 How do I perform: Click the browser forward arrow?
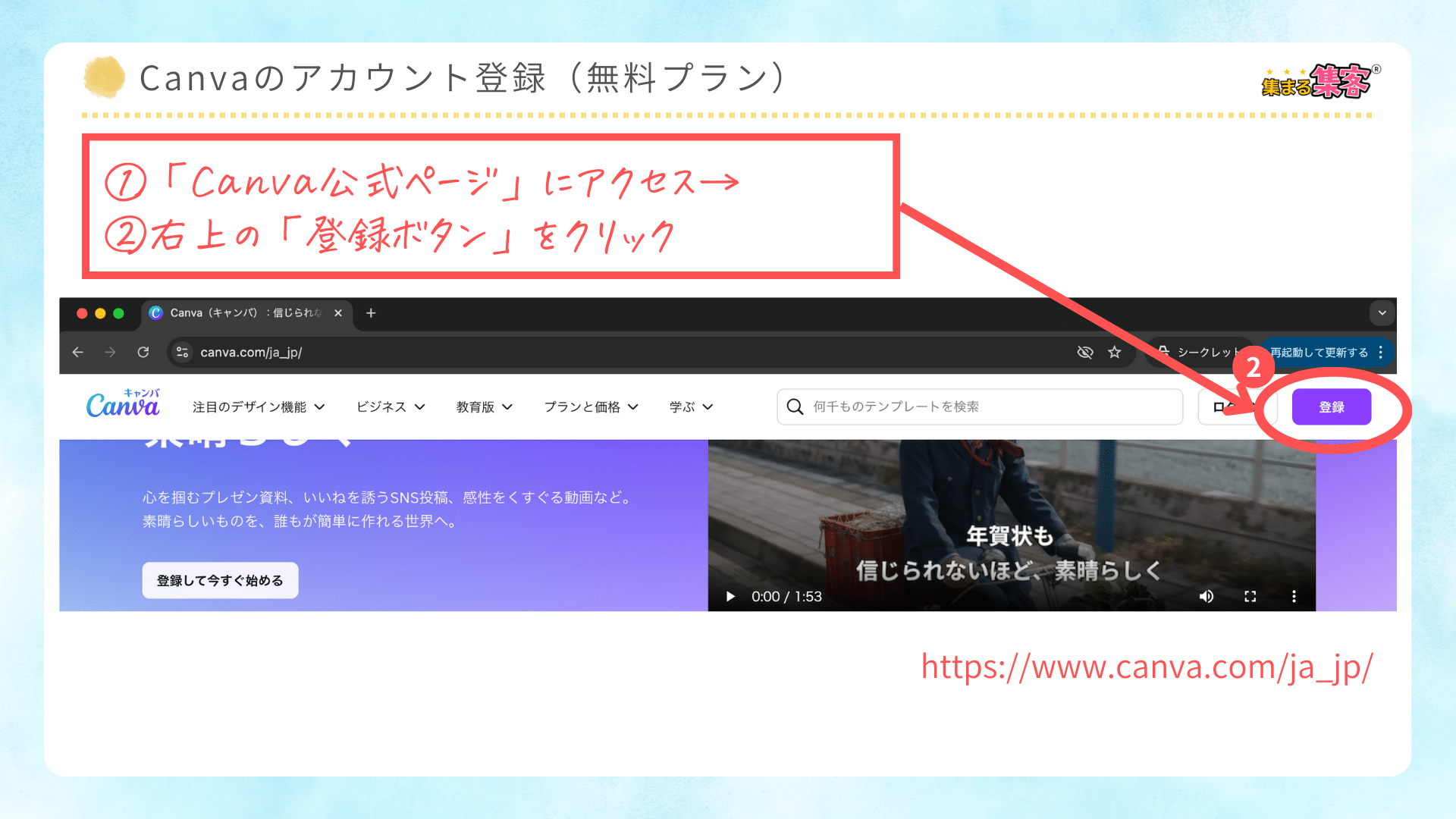[x=110, y=352]
